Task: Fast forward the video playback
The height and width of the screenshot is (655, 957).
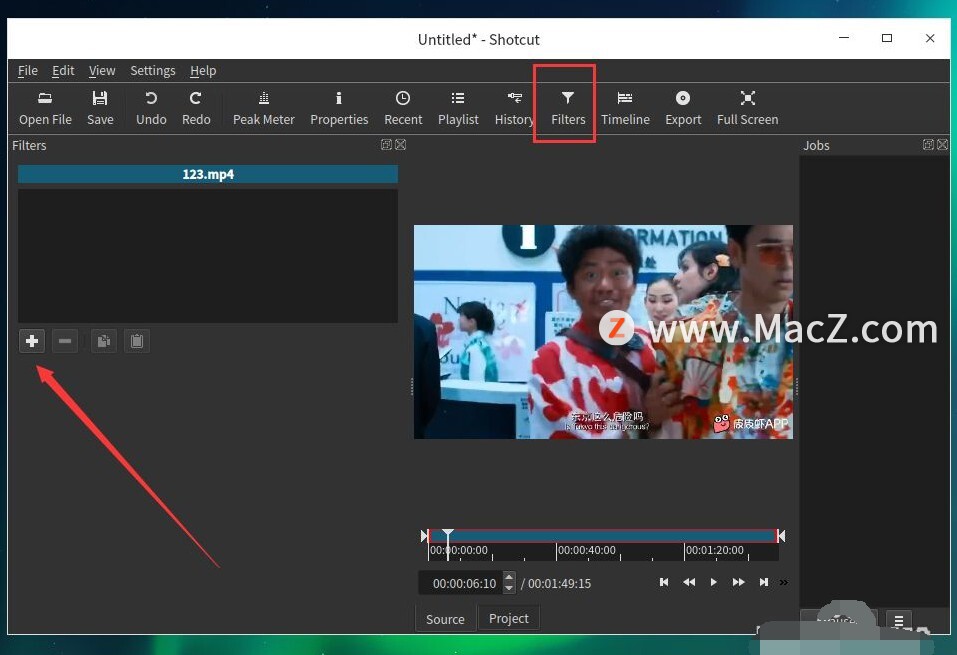Action: 739,582
